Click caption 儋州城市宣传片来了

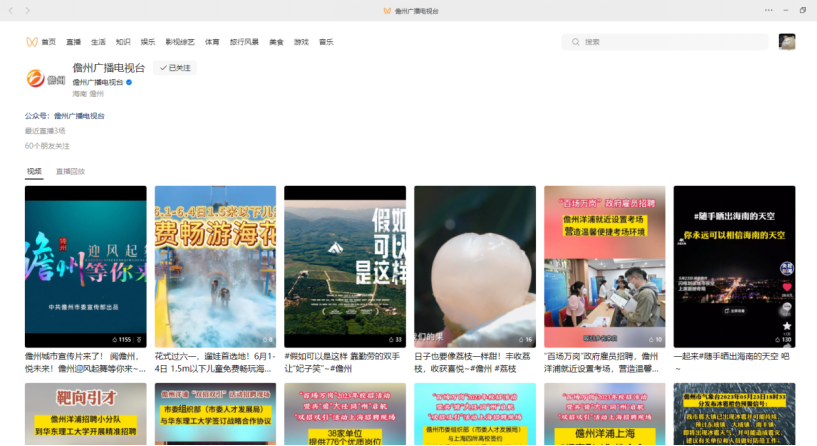pos(85,362)
